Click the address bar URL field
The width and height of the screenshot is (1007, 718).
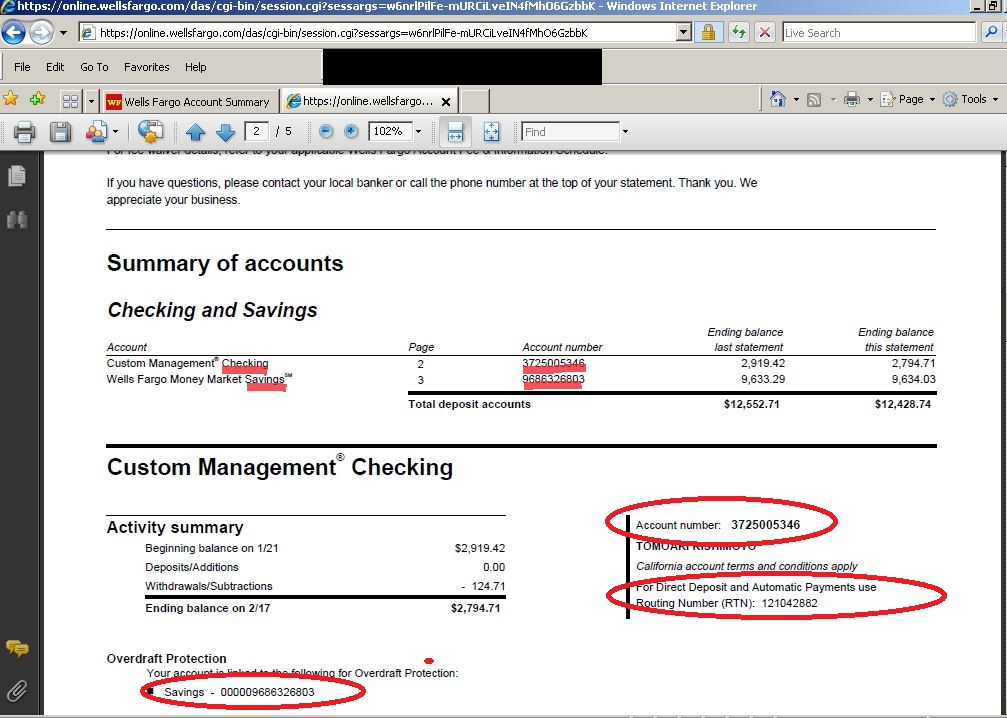pyautogui.click(x=378, y=33)
